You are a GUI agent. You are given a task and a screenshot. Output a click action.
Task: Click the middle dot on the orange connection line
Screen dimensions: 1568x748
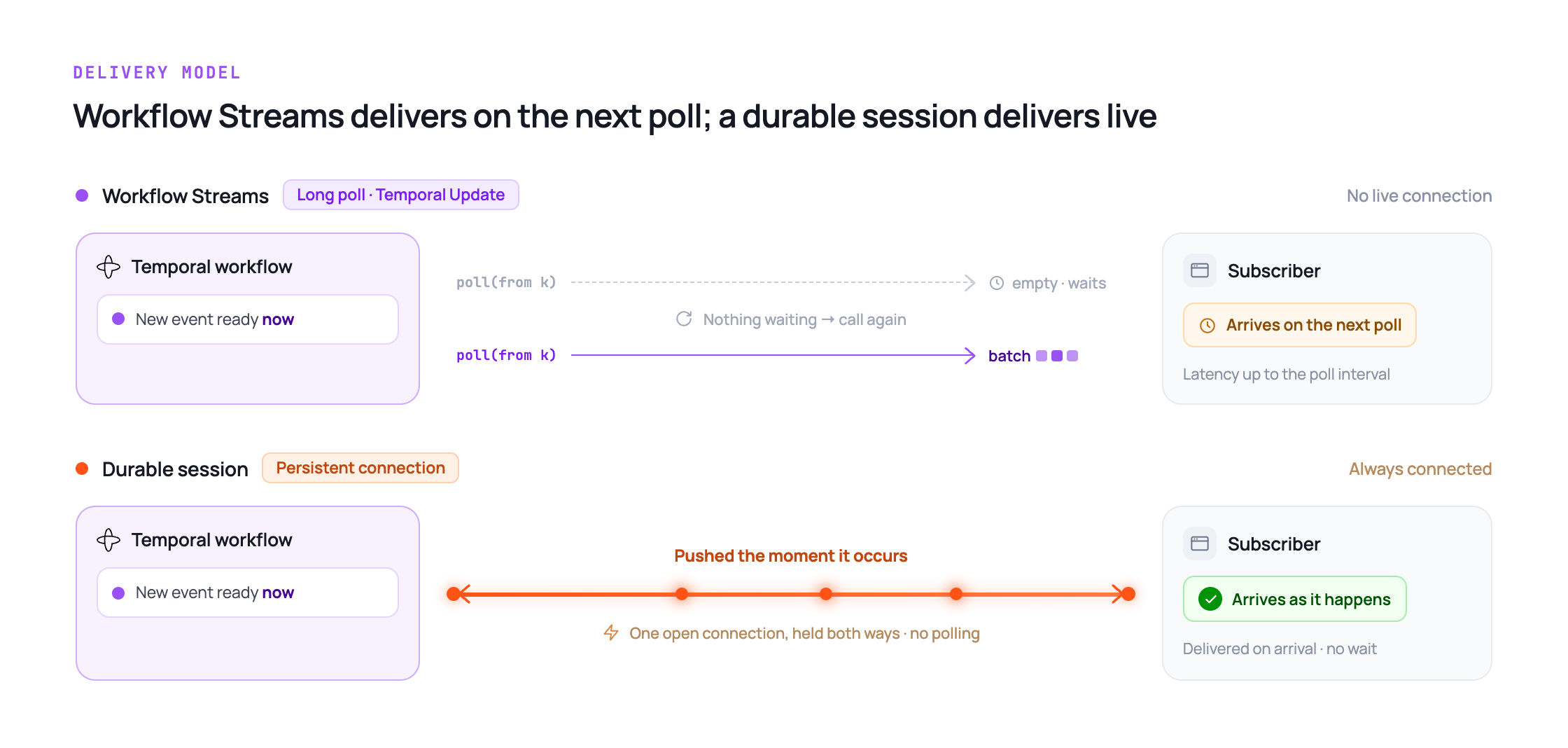tap(826, 594)
